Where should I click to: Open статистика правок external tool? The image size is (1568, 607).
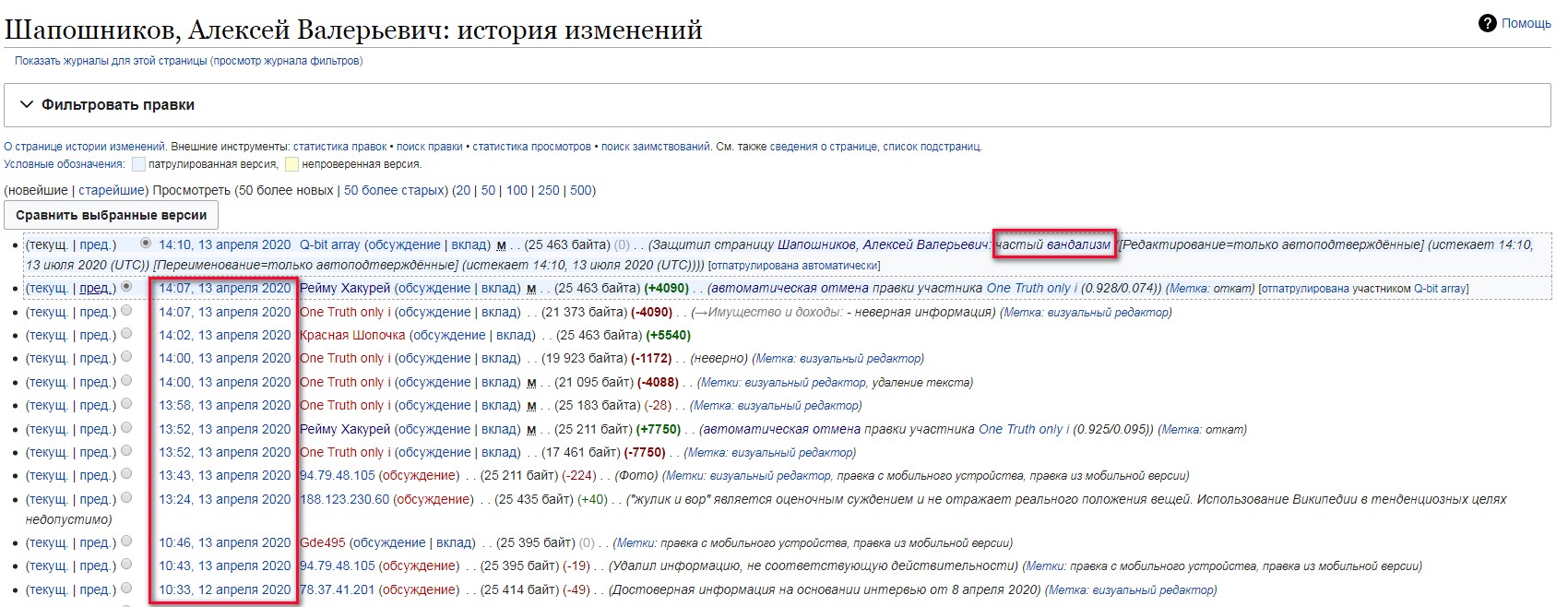pos(340,147)
